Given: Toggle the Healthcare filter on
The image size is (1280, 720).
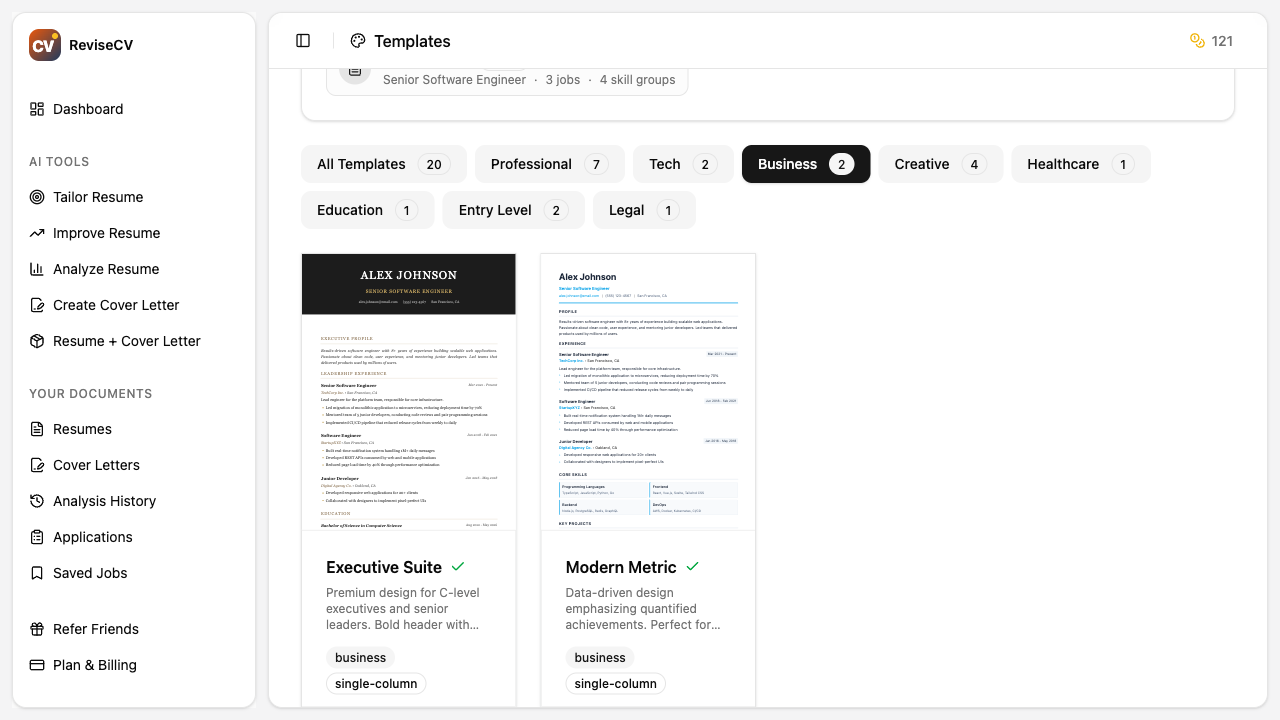Looking at the screenshot, I should 1080,164.
